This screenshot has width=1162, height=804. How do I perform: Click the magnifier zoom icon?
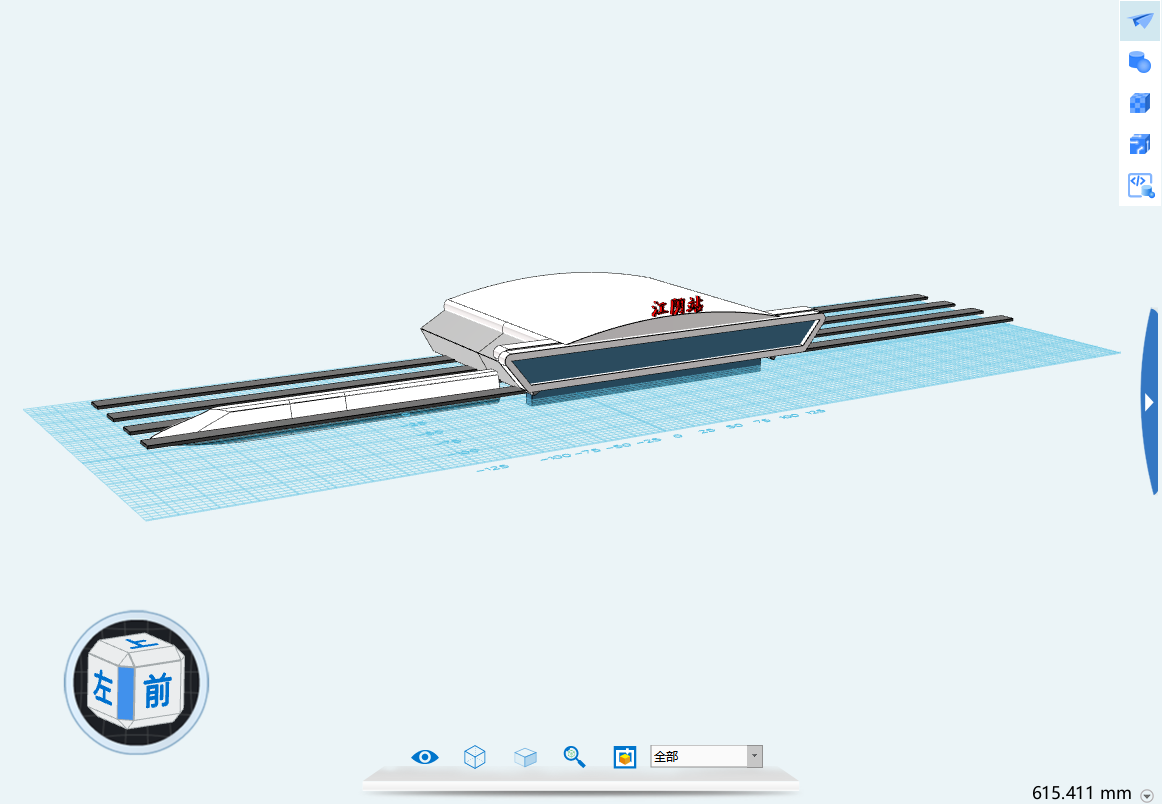(x=574, y=757)
